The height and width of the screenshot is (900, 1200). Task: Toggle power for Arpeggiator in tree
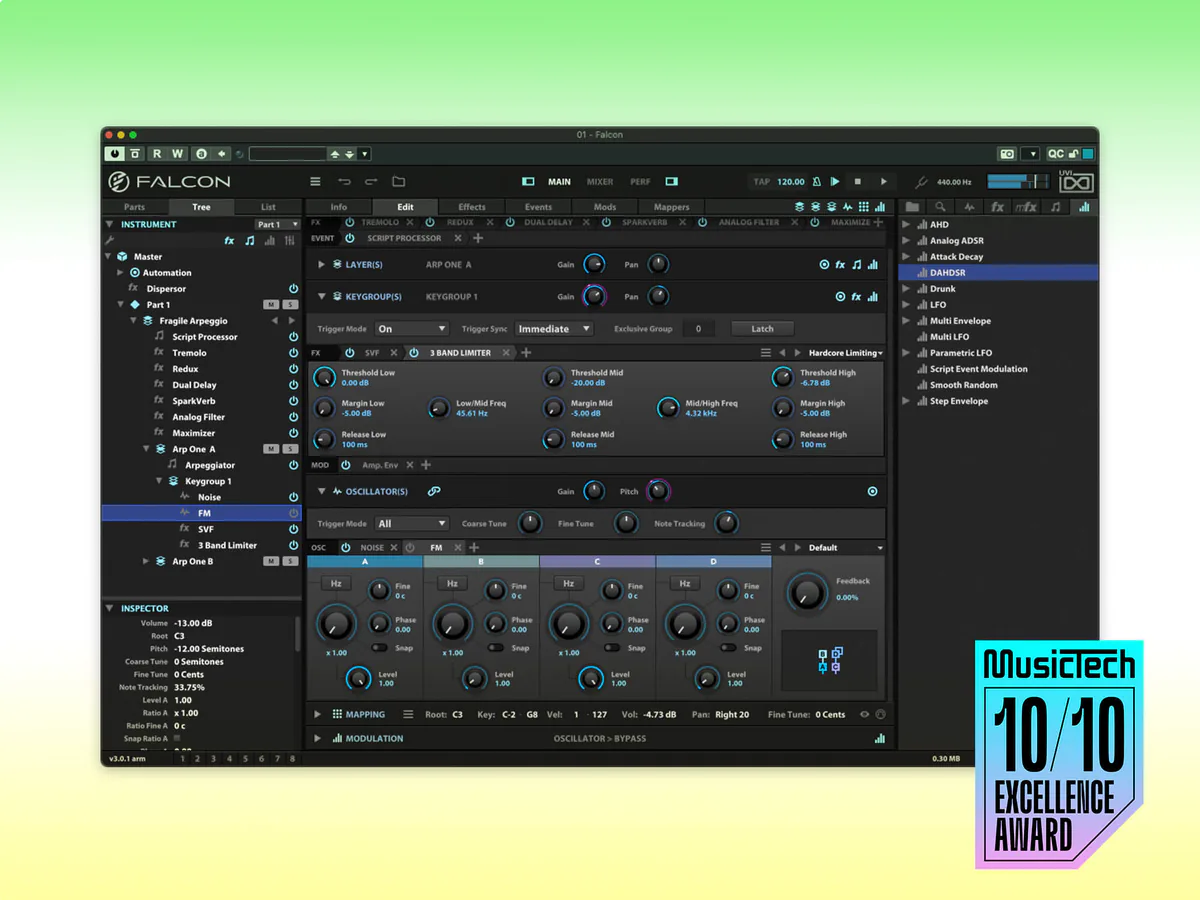[x=294, y=465]
